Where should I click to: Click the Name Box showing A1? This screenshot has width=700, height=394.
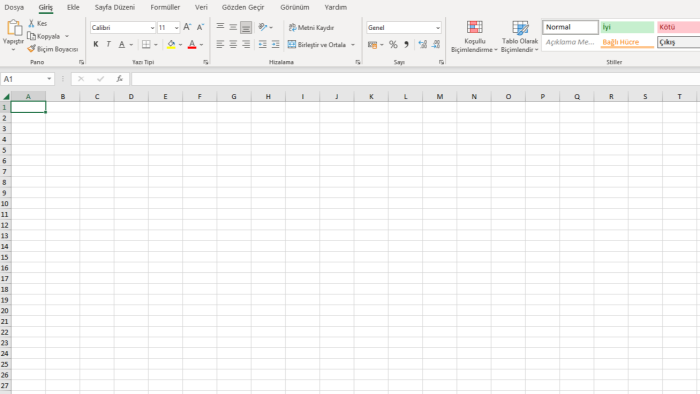(27, 79)
